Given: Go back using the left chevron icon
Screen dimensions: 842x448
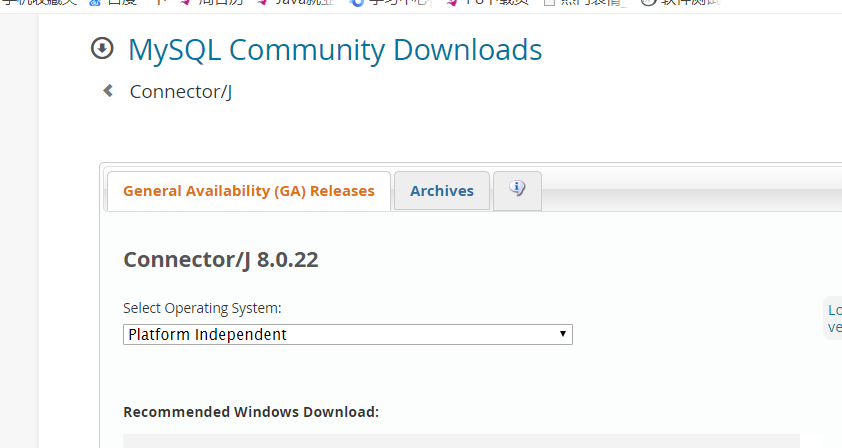Looking at the screenshot, I should click(x=108, y=91).
